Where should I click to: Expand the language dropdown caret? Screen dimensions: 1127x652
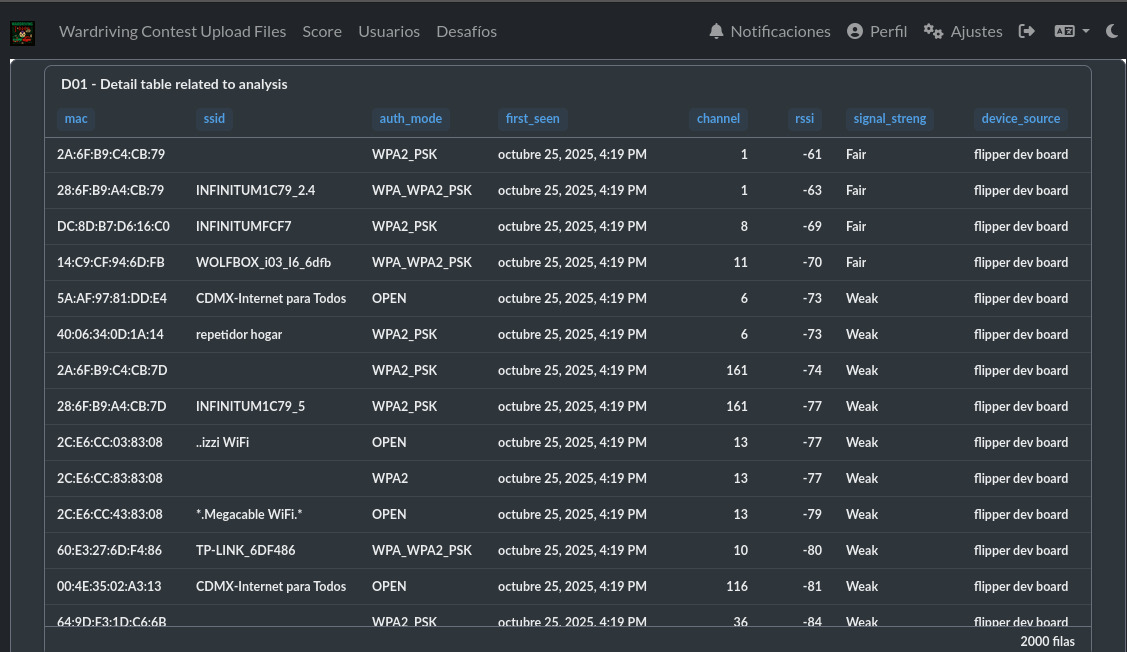pyautogui.click(x=1086, y=32)
